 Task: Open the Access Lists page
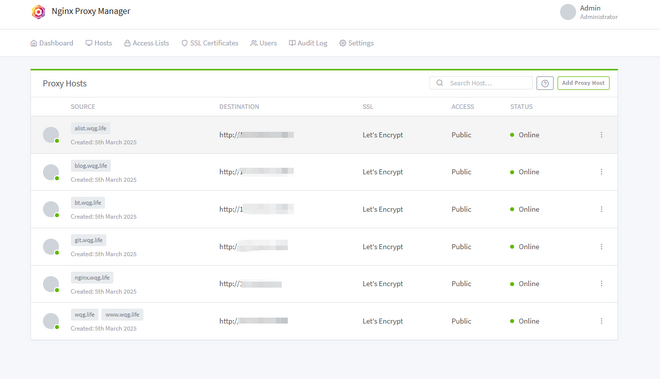[x=146, y=43]
